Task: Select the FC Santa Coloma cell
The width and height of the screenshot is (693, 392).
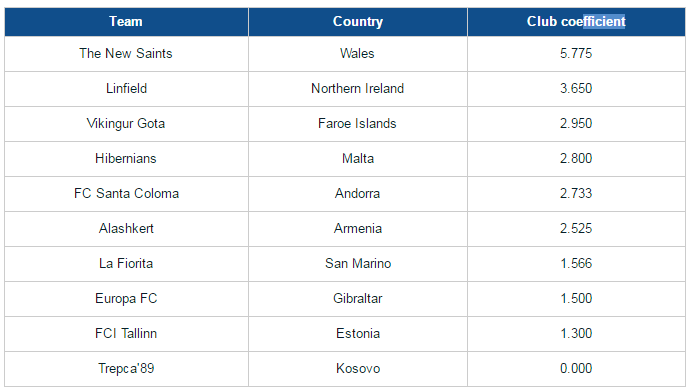Action: [x=126, y=194]
